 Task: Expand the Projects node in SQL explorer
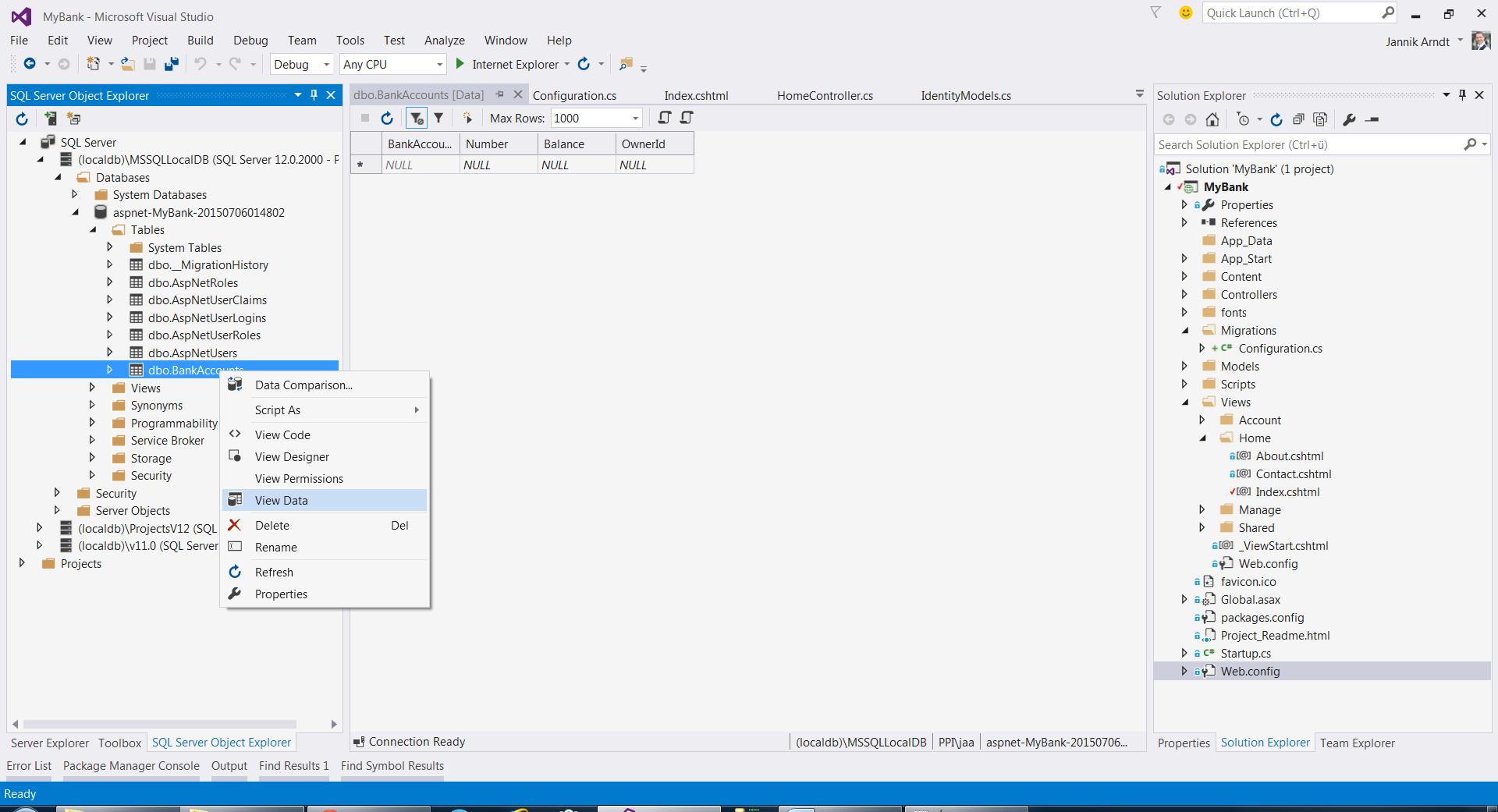click(22, 563)
